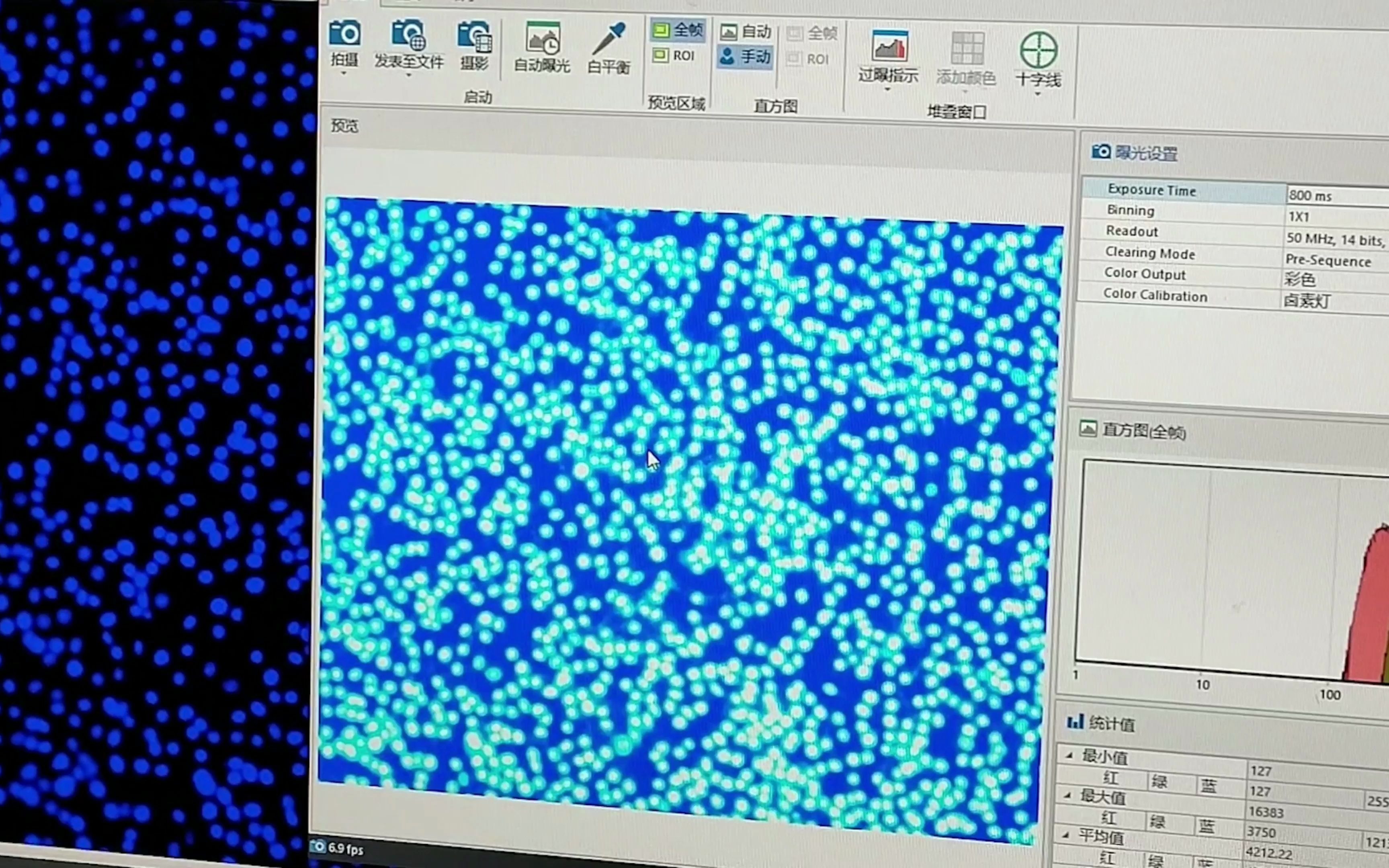Select 全帧 full frame preview region
This screenshot has height=868, width=1389.
coord(678,29)
